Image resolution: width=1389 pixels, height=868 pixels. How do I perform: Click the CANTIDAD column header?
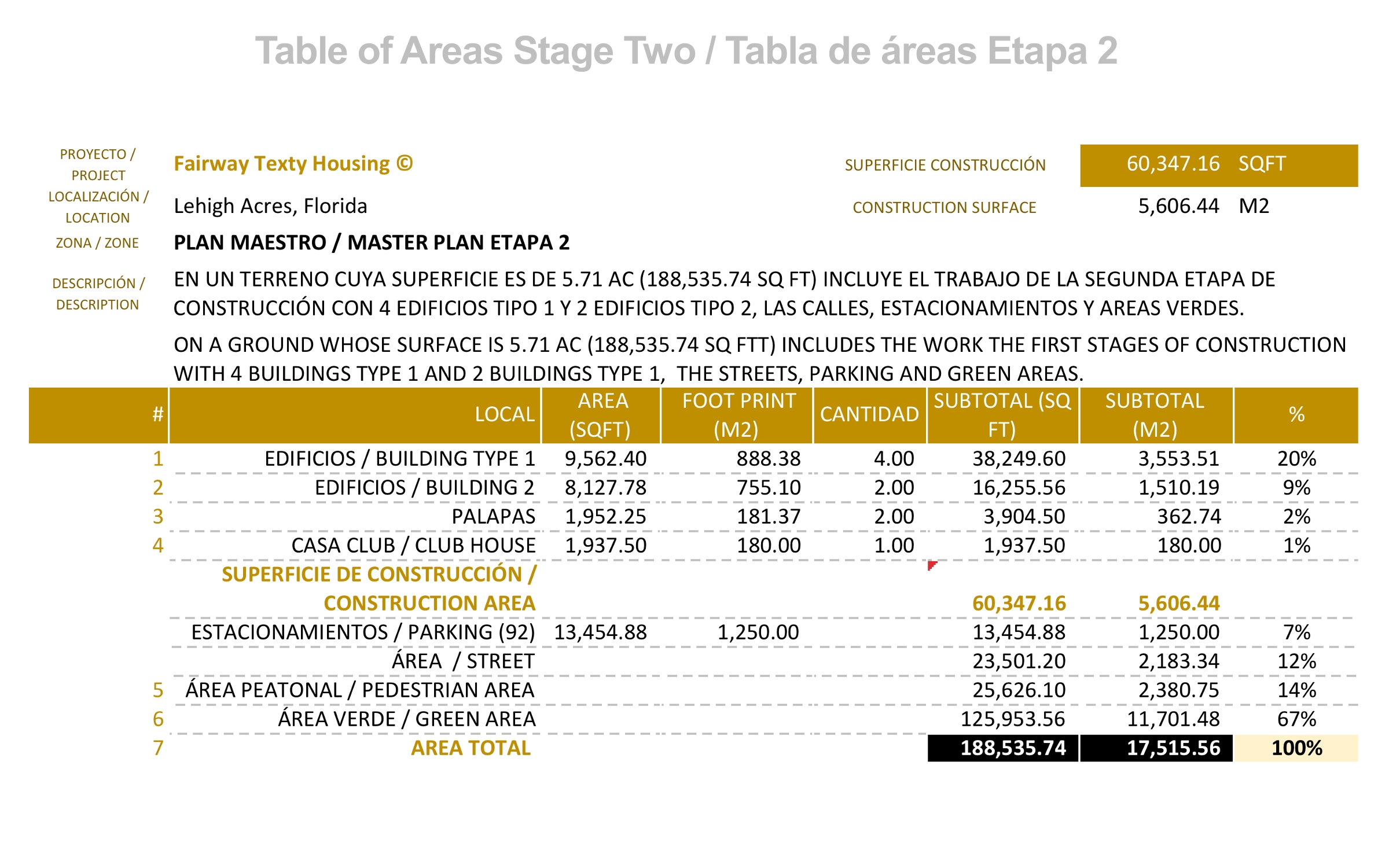point(869,415)
